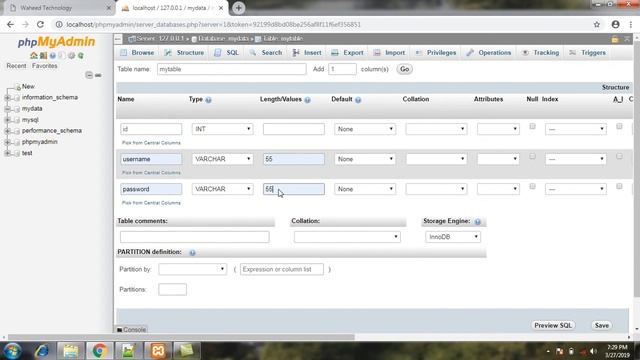Click the horizontal scrollbar at page bottom
Screen dimensions: 640x360
pyautogui.click(x=181, y=337)
